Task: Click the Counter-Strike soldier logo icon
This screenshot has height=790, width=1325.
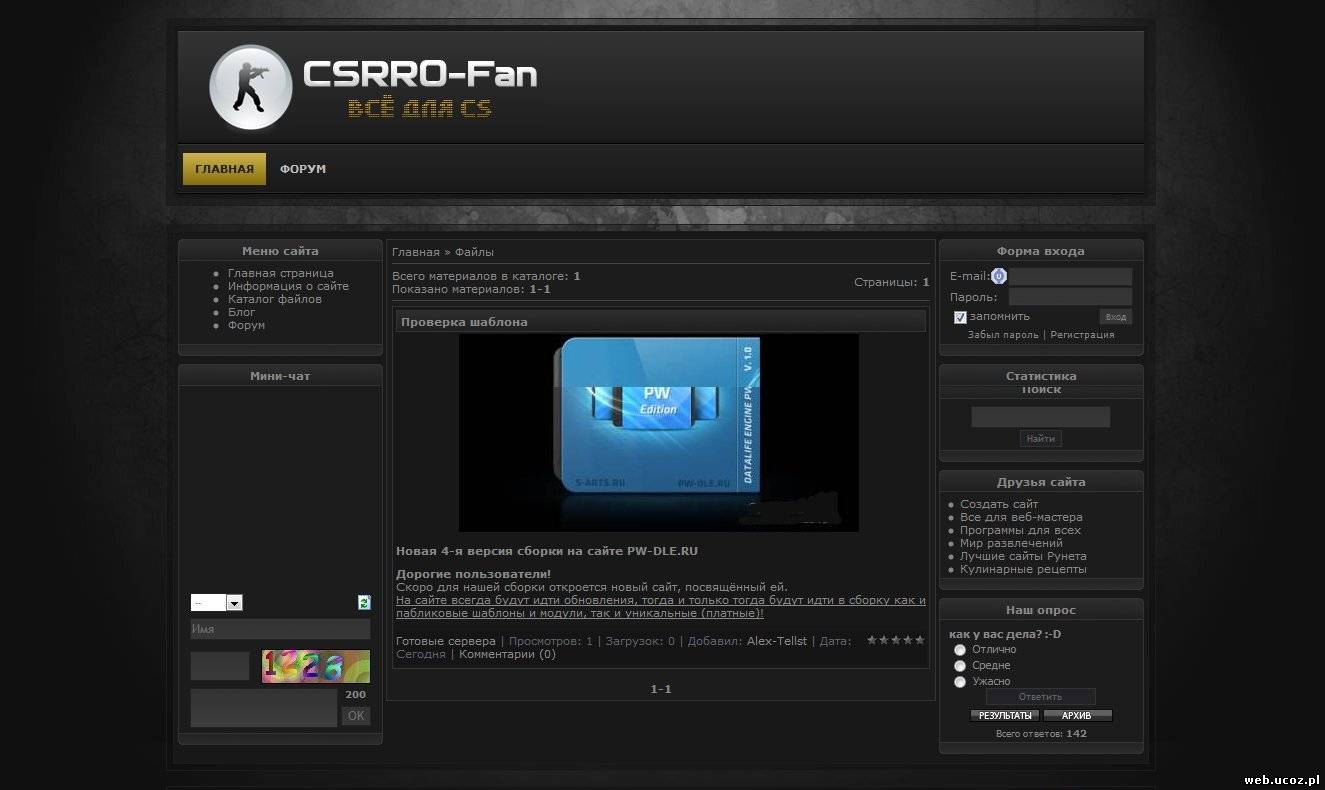Action: [250, 88]
